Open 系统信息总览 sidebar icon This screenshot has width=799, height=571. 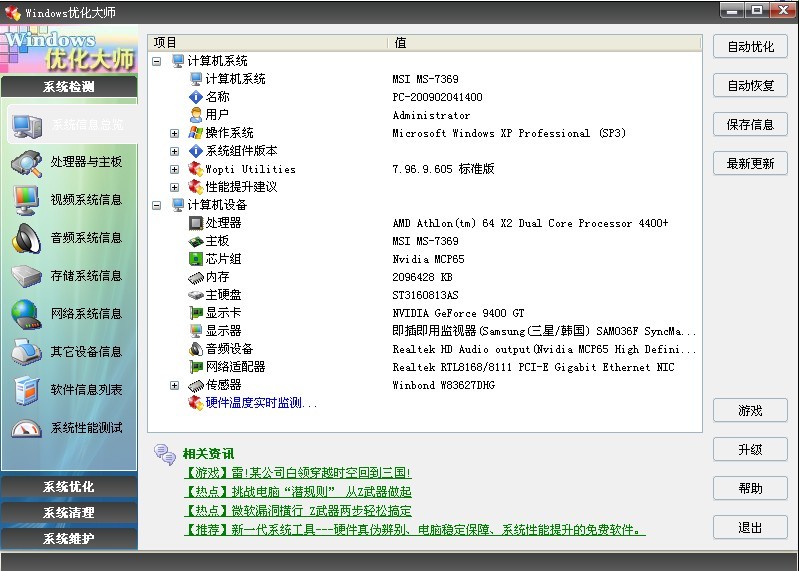pos(28,125)
